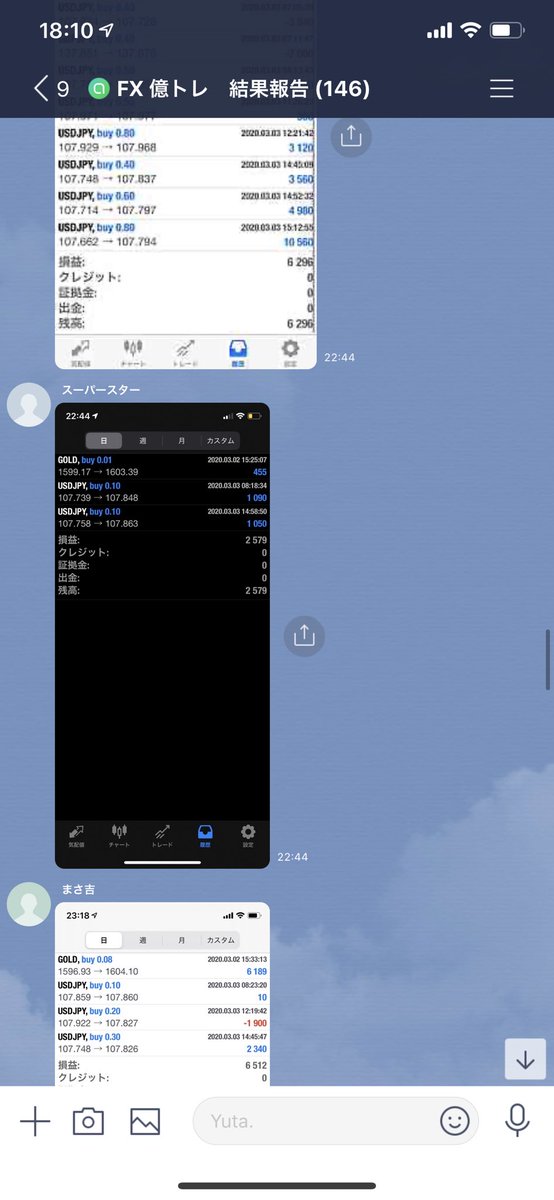The image size is (554, 1200).
Task: Tap the chat scrollbar indicator
Action: (x=548, y=660)
